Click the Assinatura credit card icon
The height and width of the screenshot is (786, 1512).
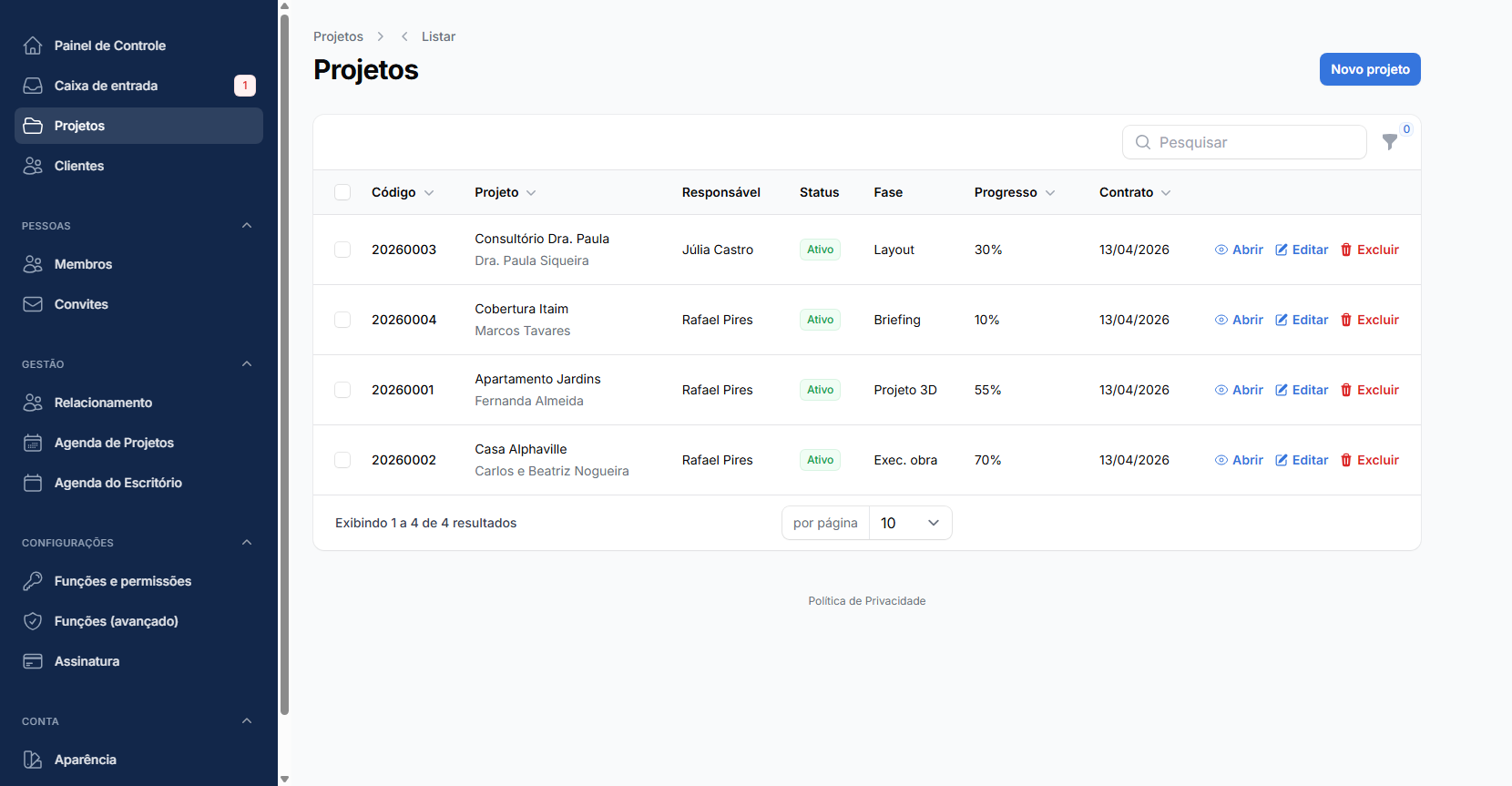[33, 661]
